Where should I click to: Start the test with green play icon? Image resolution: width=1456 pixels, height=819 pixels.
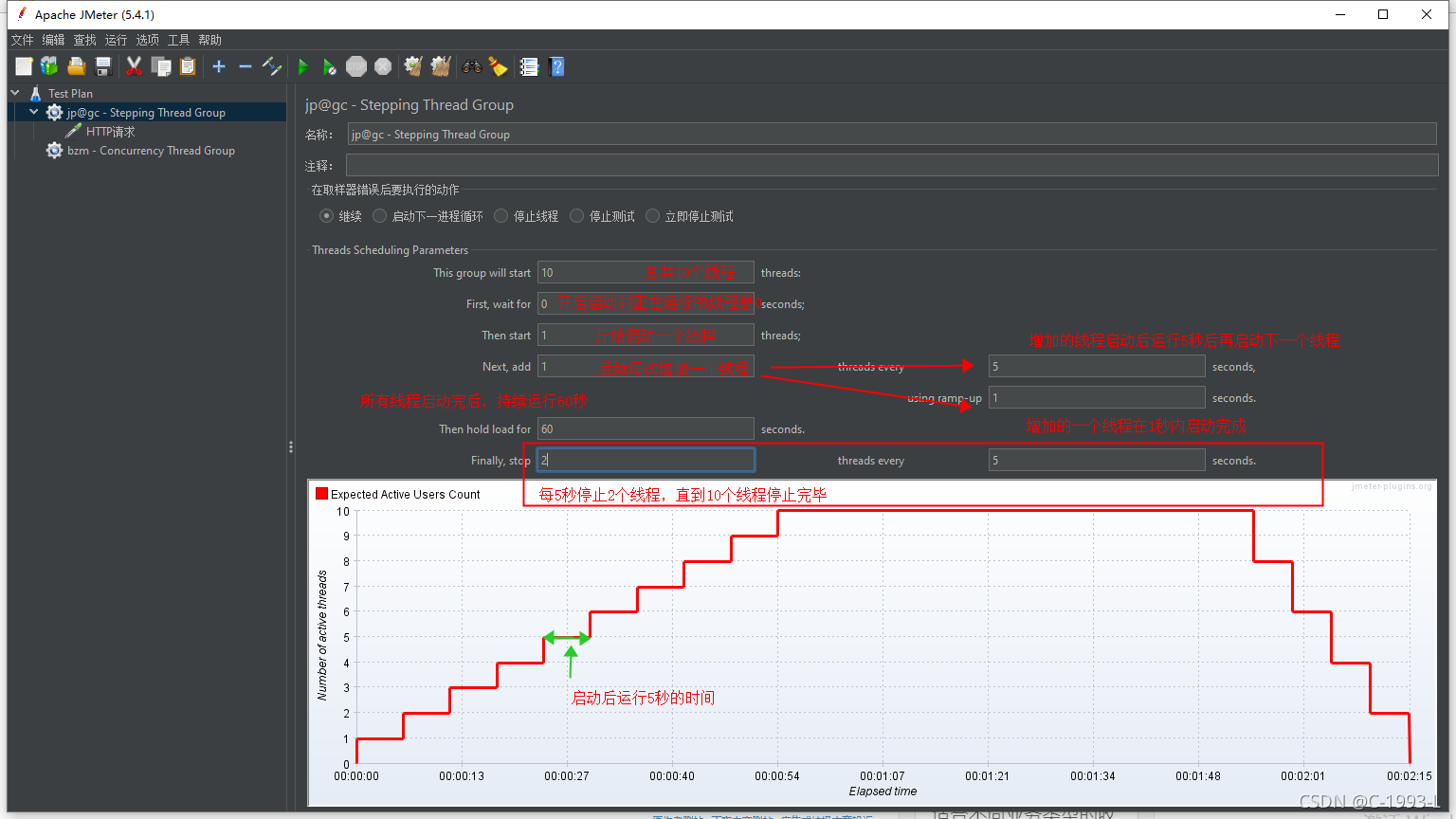(303, 66)
